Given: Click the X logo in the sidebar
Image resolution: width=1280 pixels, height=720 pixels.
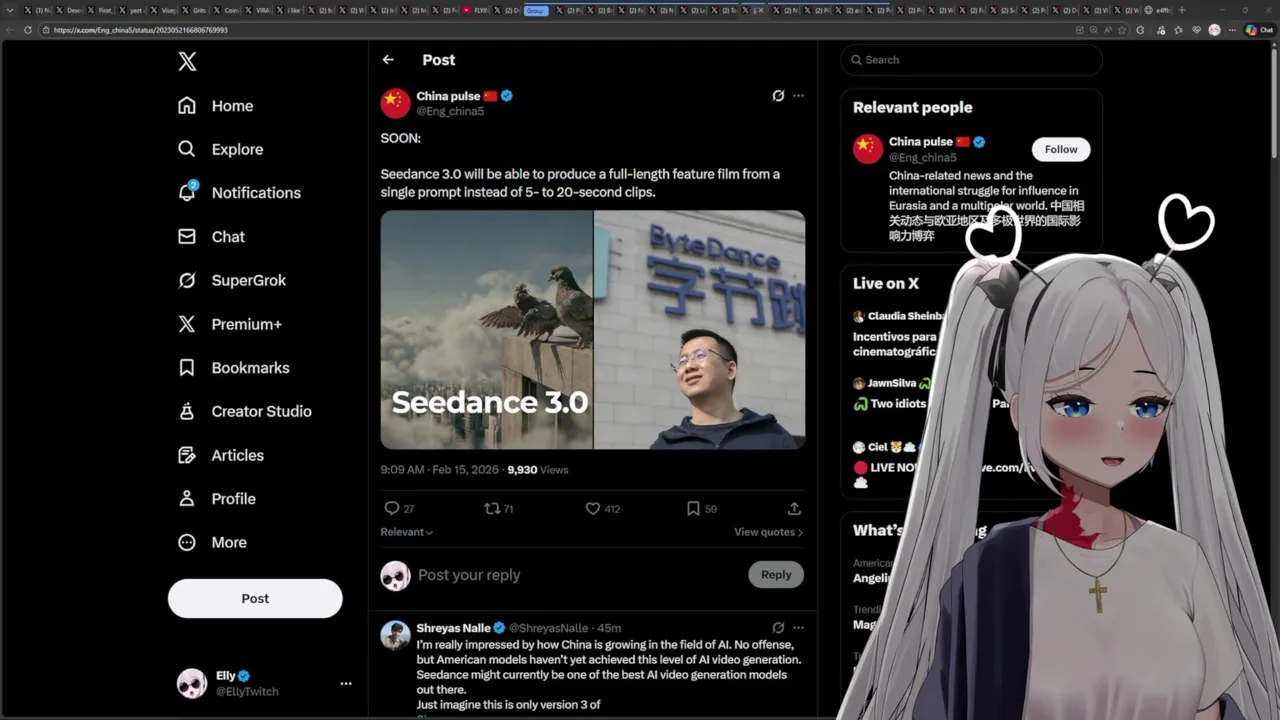Looking at the screenshot, I should pos(187,62).
